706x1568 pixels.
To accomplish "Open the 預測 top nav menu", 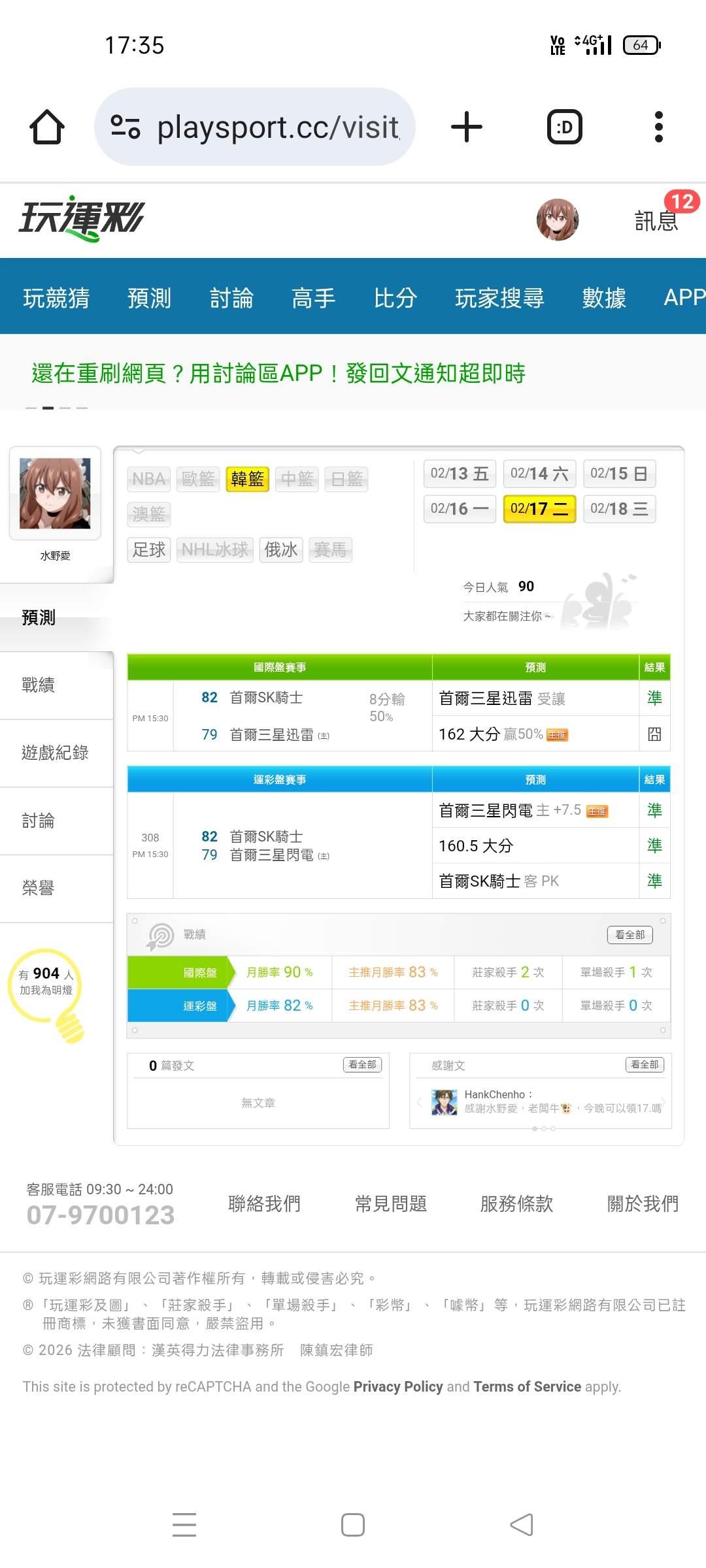I will [x=149, y=297].
